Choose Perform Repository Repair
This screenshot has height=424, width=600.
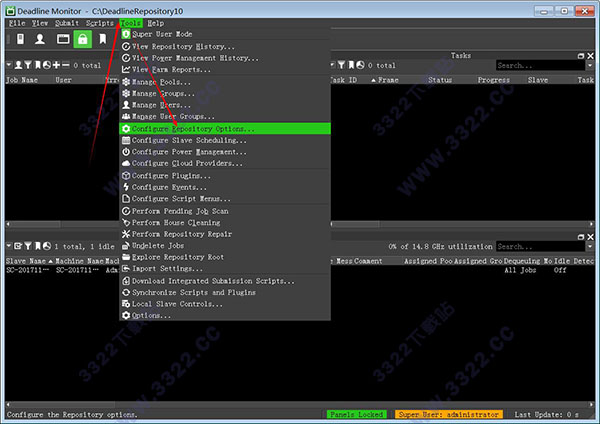225,234
